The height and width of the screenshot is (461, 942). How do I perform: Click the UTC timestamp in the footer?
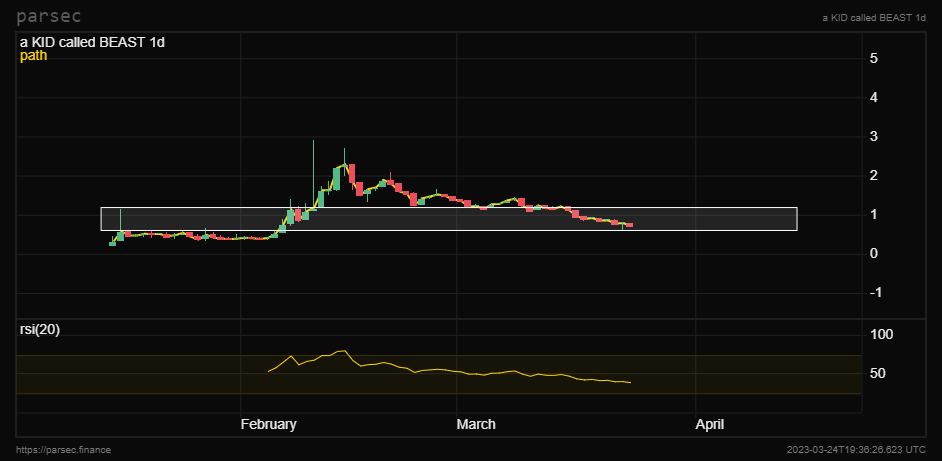856,450
